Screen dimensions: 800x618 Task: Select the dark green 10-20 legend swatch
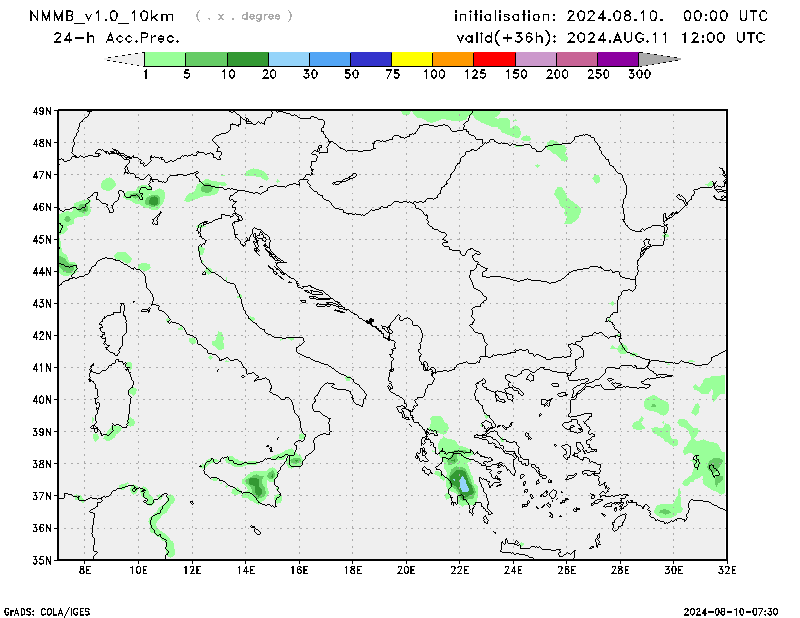click(248, 60)
